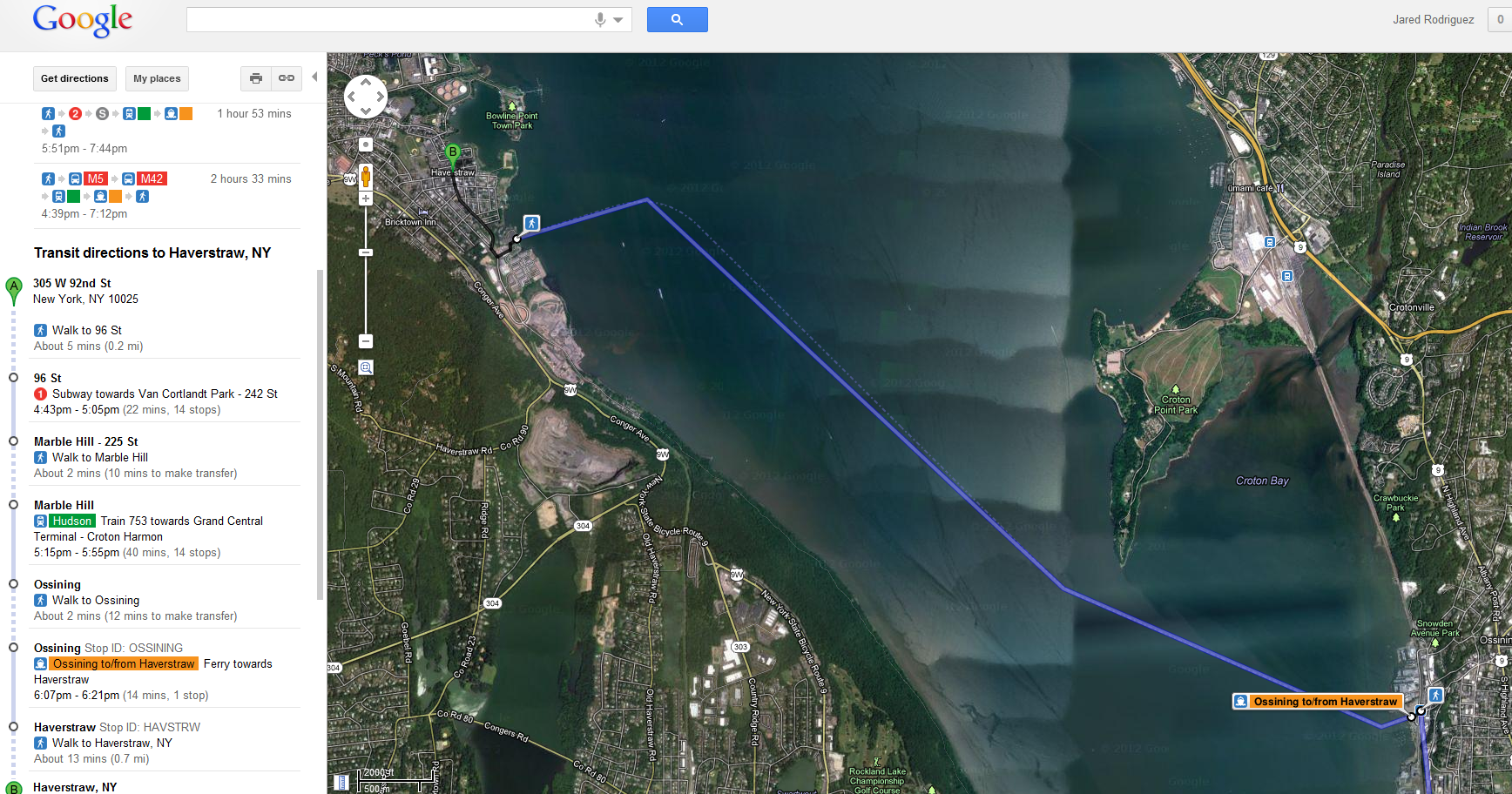
Task: Click the box-zoom magnifier icon
Action: [x=366, y=367]
